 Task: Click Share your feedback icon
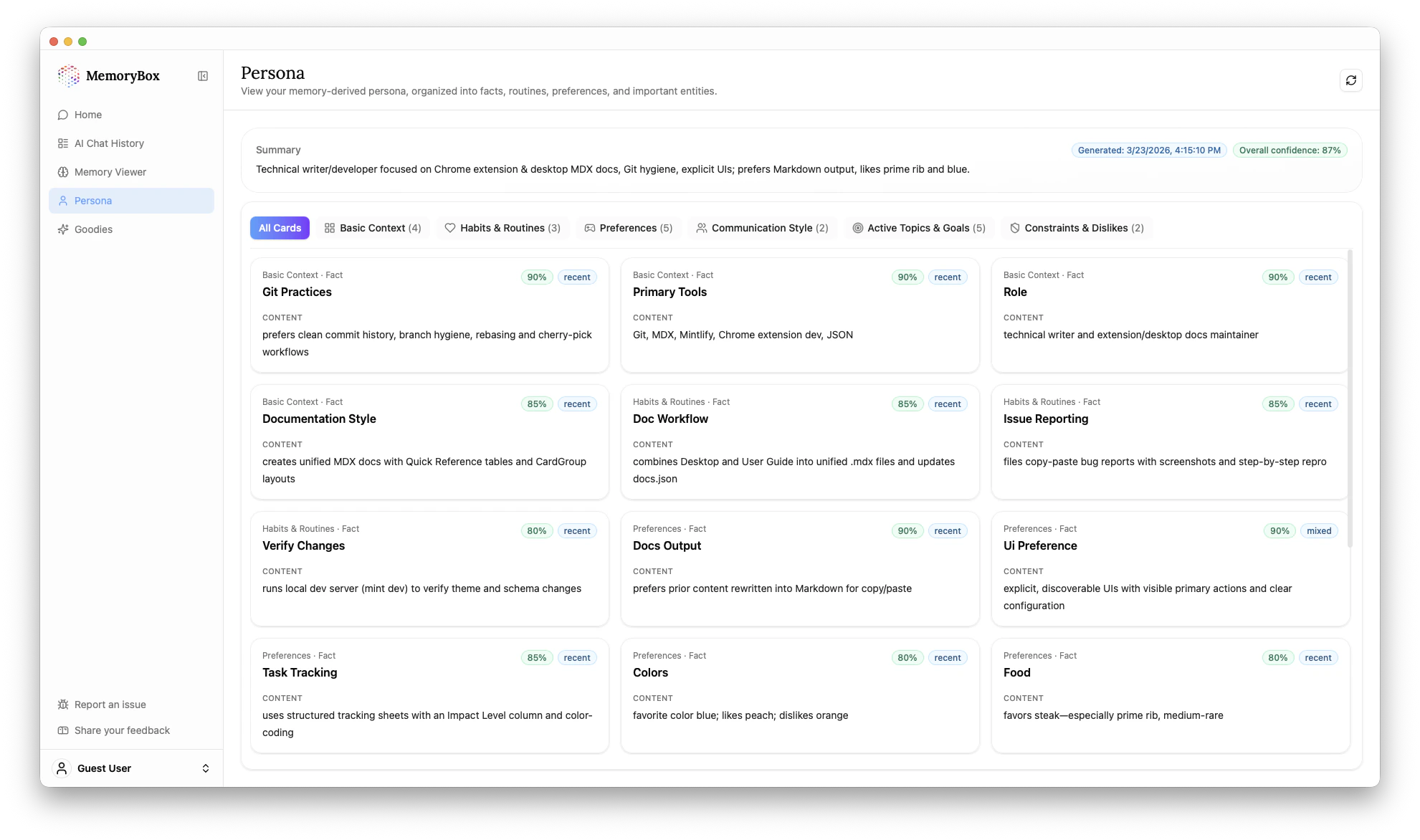(x=63, y=730)
